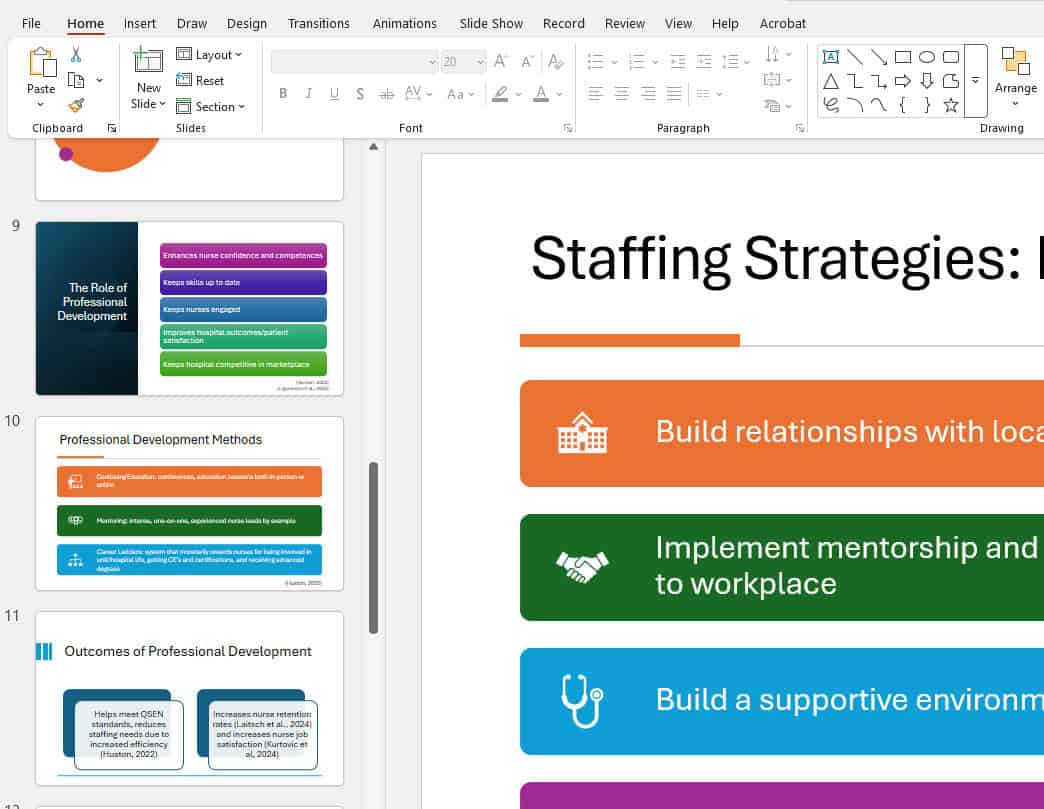This screenshot has width=1044, height=809.
Task: Decrease list indent level
Action: 678,62
